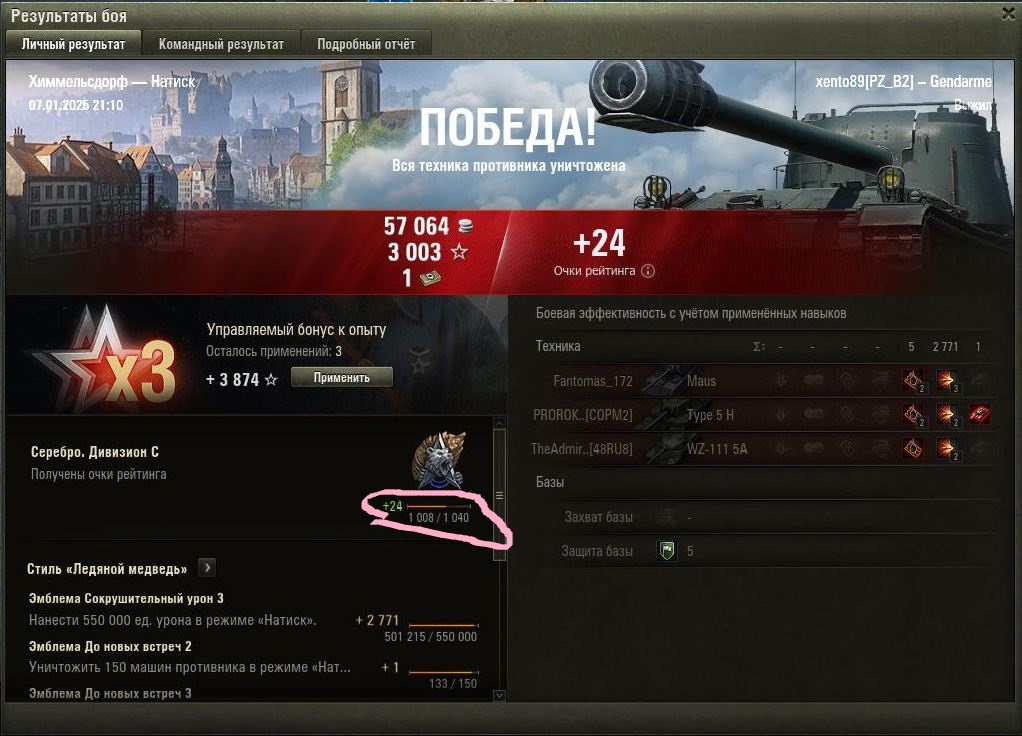Click the penetration hits icon in WZ-111 5A row
Image resolution: width=1022 pixels, height=736 pixels.
913,449
